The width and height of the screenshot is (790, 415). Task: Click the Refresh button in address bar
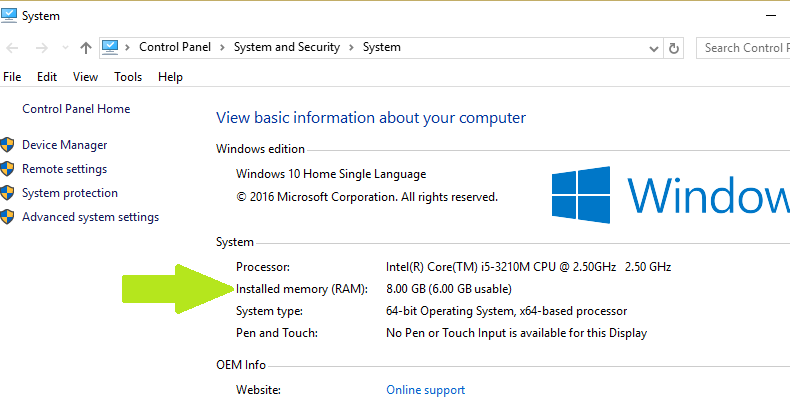(674, 48)
